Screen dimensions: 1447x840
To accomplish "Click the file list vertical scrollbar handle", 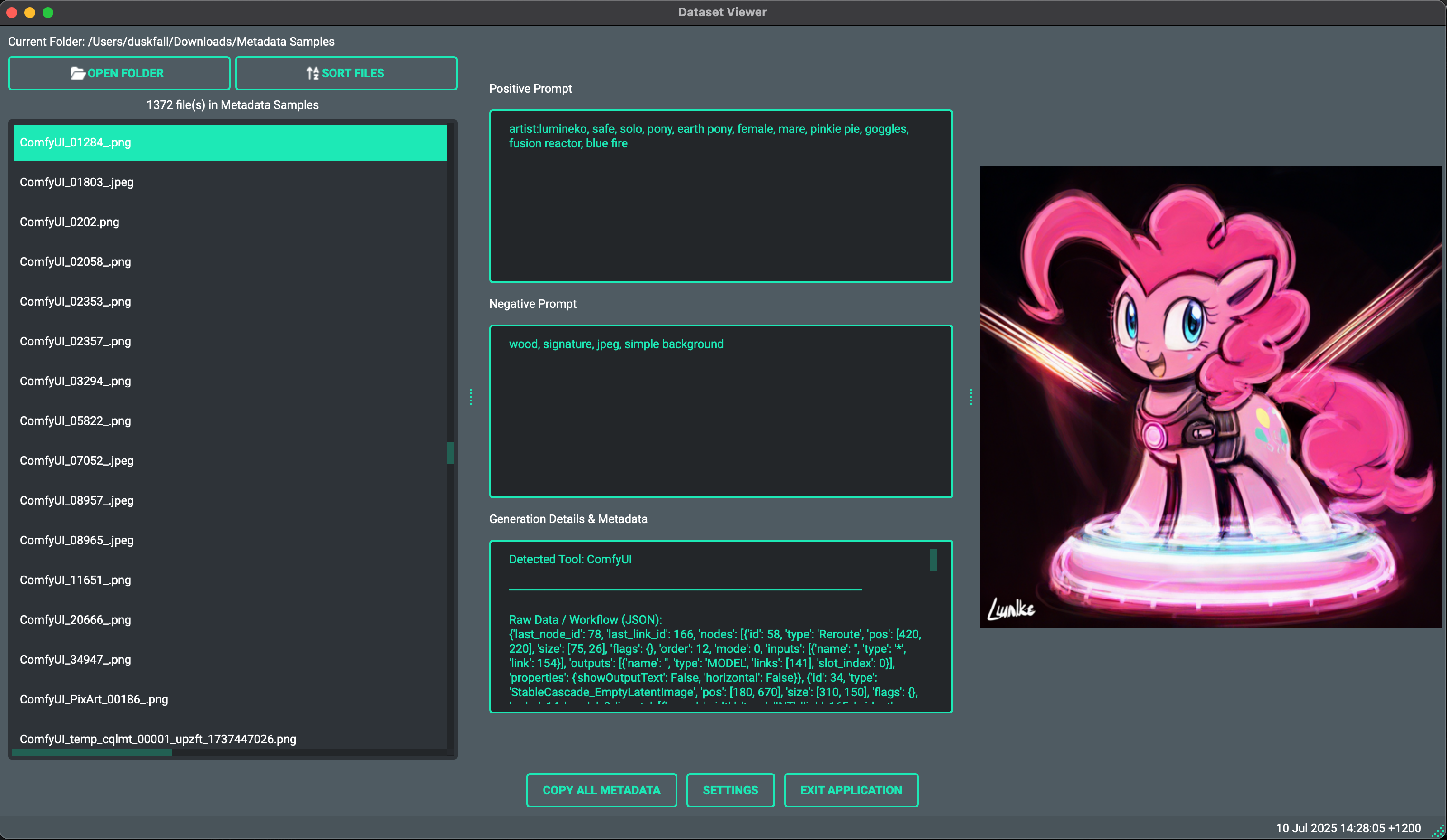I will point(450,453).
